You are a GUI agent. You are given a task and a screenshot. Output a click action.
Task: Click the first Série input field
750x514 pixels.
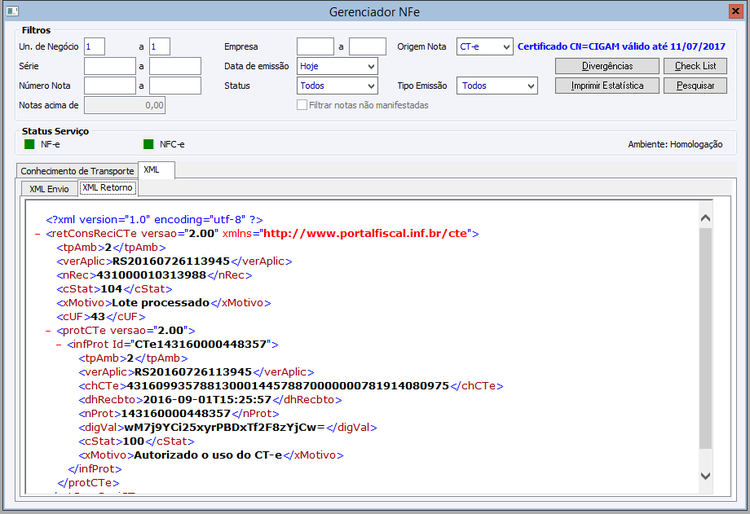coord(110,66)
